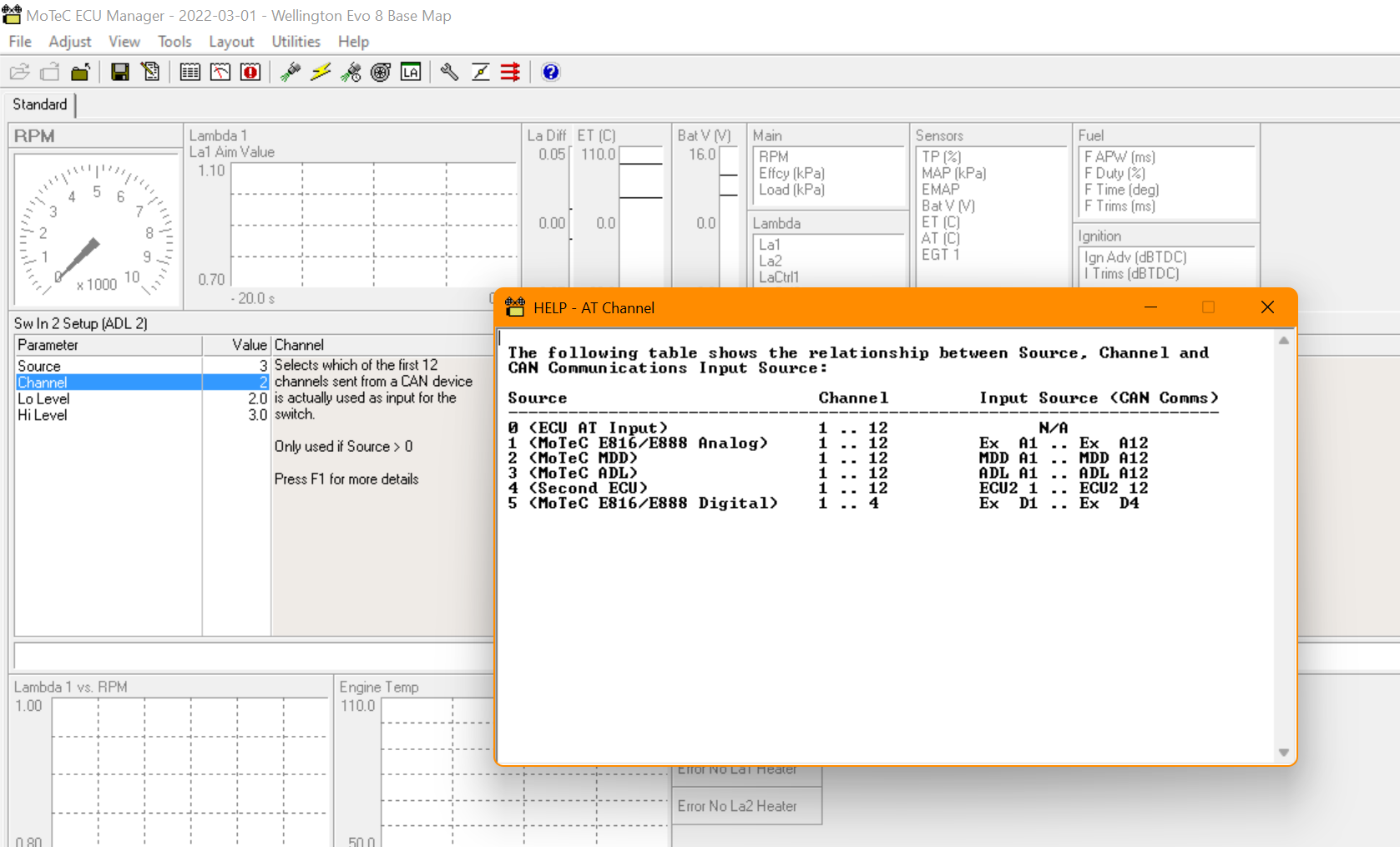This screenshot has height=847, width=1400.
Task: Click the red arrows icon in toolbar
Action: [510, 72]
